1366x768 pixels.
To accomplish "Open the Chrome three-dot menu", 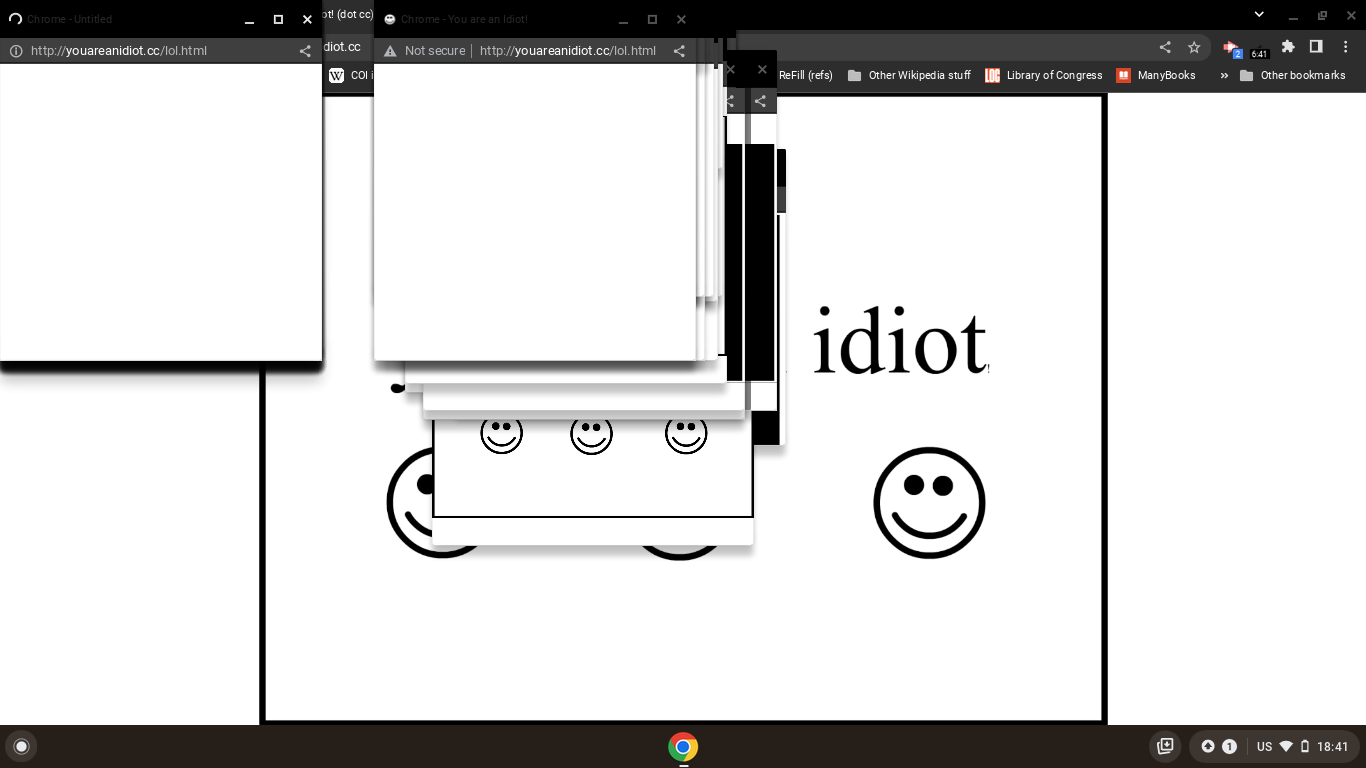I will [1344, 47].
